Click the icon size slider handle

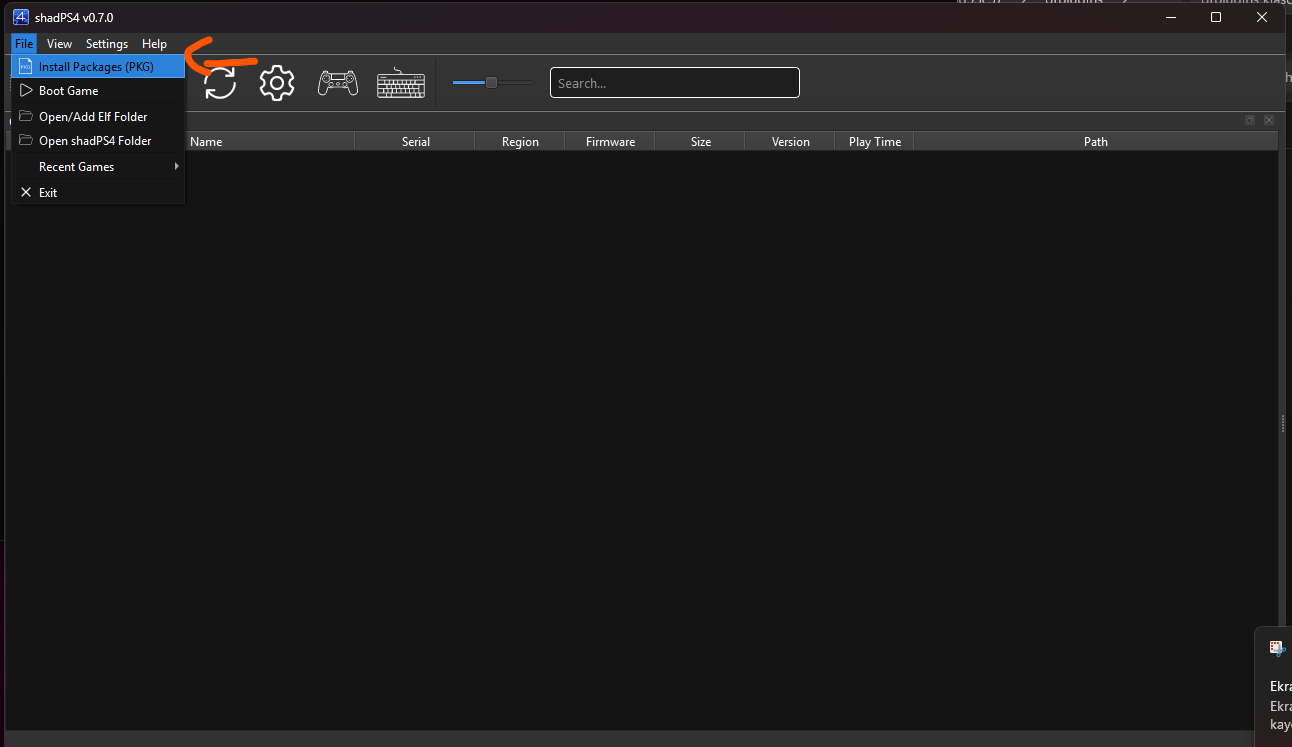click(x=491, y=83)
